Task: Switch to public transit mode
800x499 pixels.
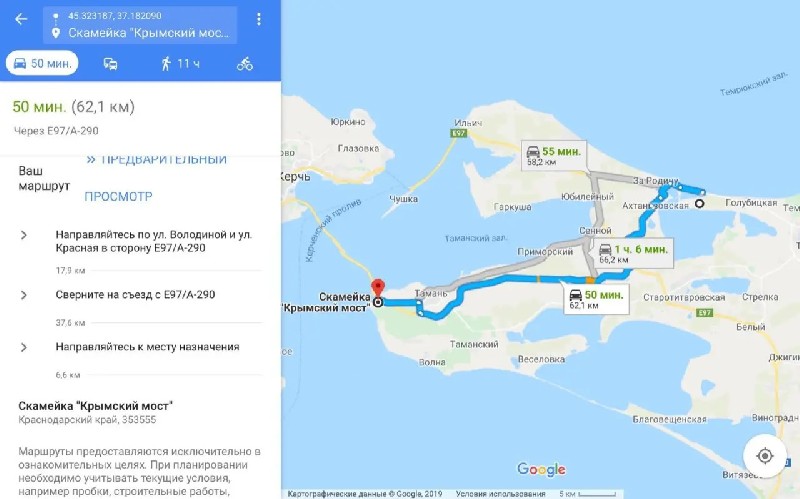Action: click(111, 64)
